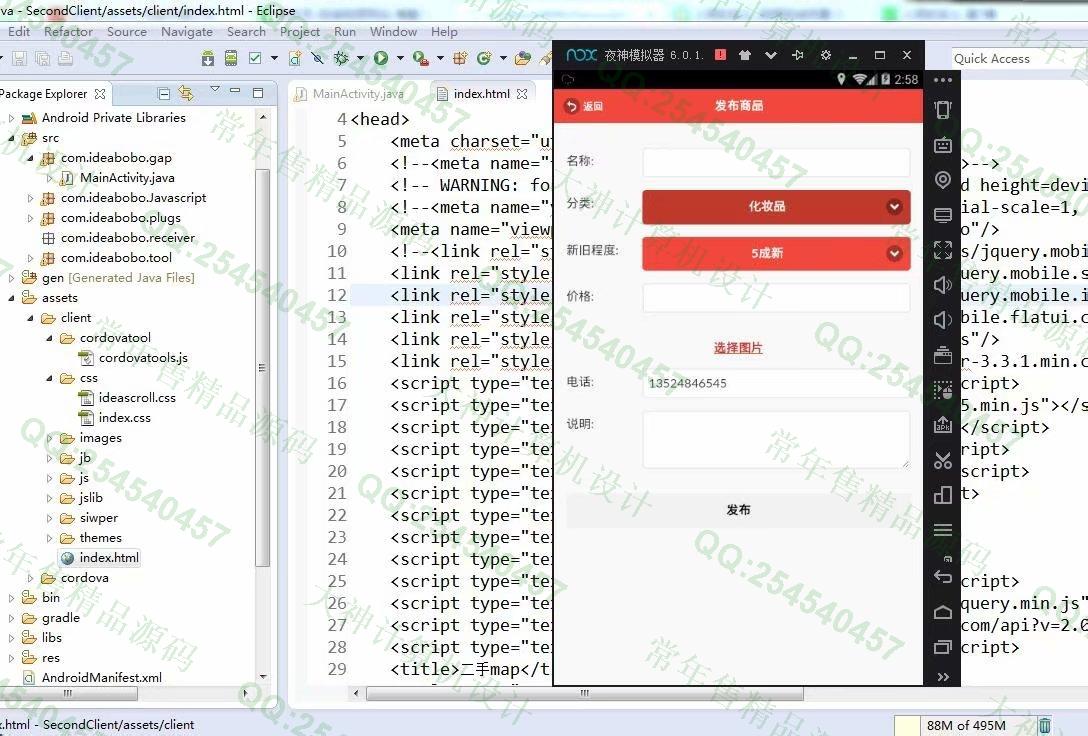Click Nox fullscreen sidebar icon

click(942, 250)
